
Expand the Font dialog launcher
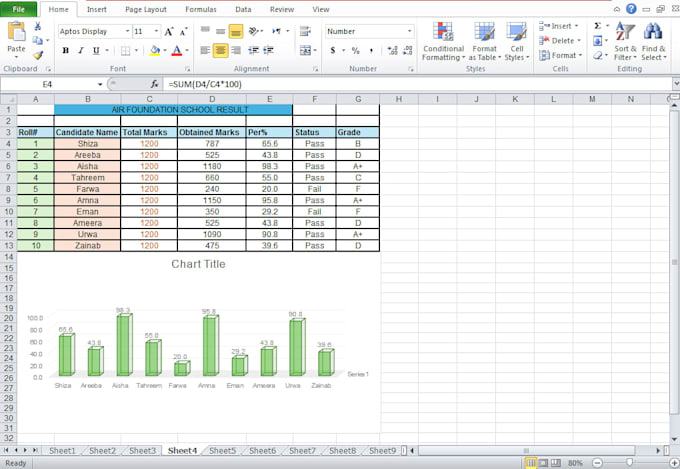click(x=187, y=69)
